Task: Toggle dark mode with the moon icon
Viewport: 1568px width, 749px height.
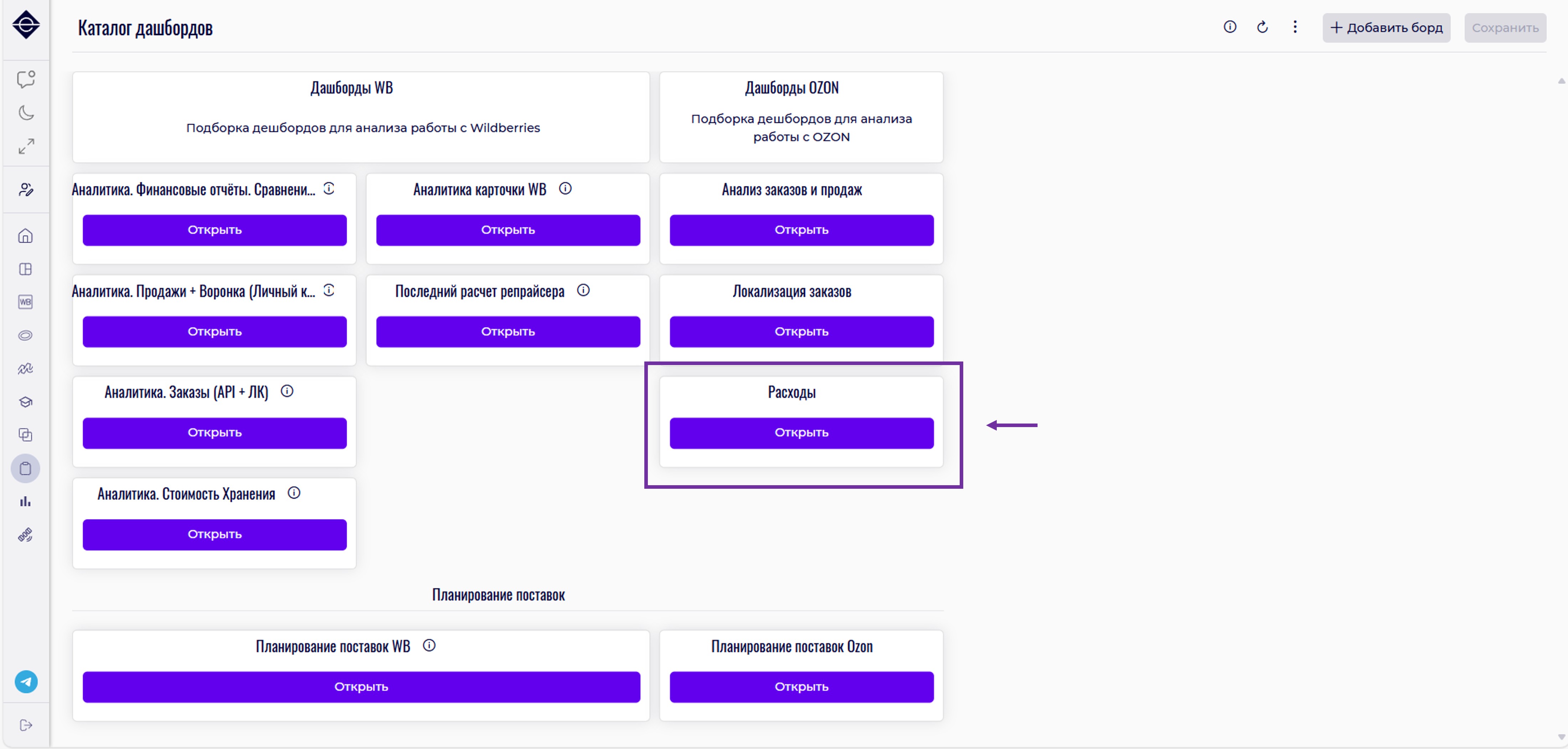Action: tap(26, 113)
